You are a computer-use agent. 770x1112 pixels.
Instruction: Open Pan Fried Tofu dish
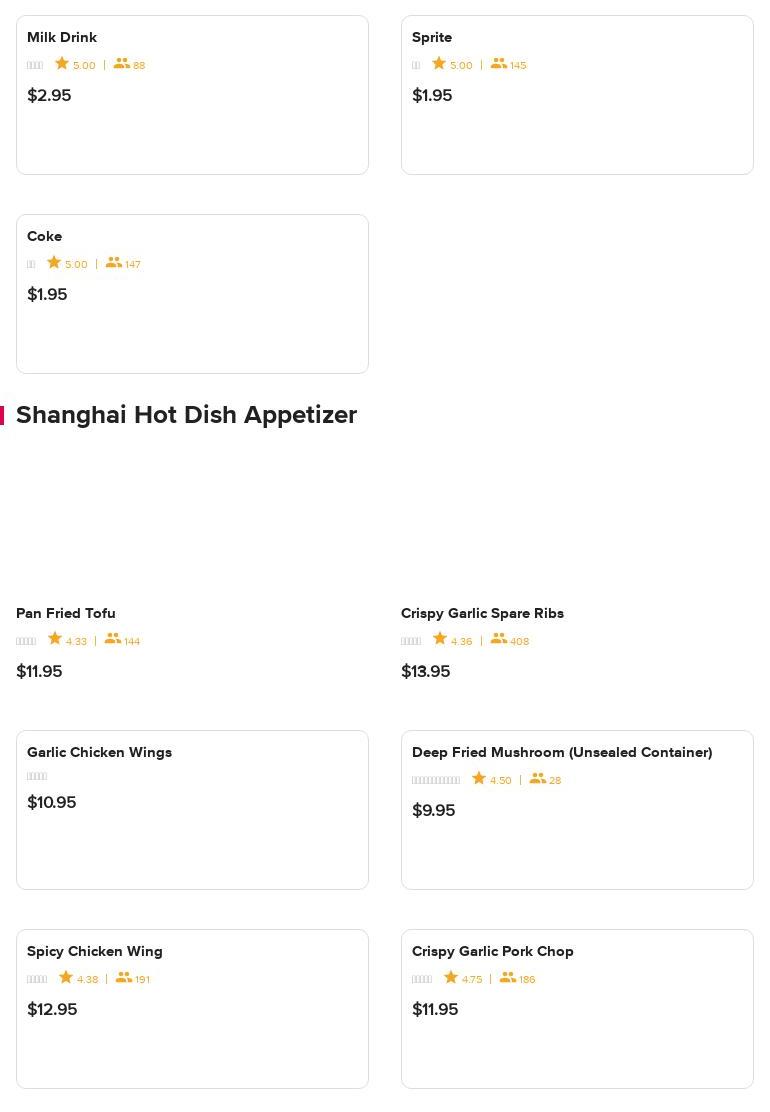coord(66,613)
